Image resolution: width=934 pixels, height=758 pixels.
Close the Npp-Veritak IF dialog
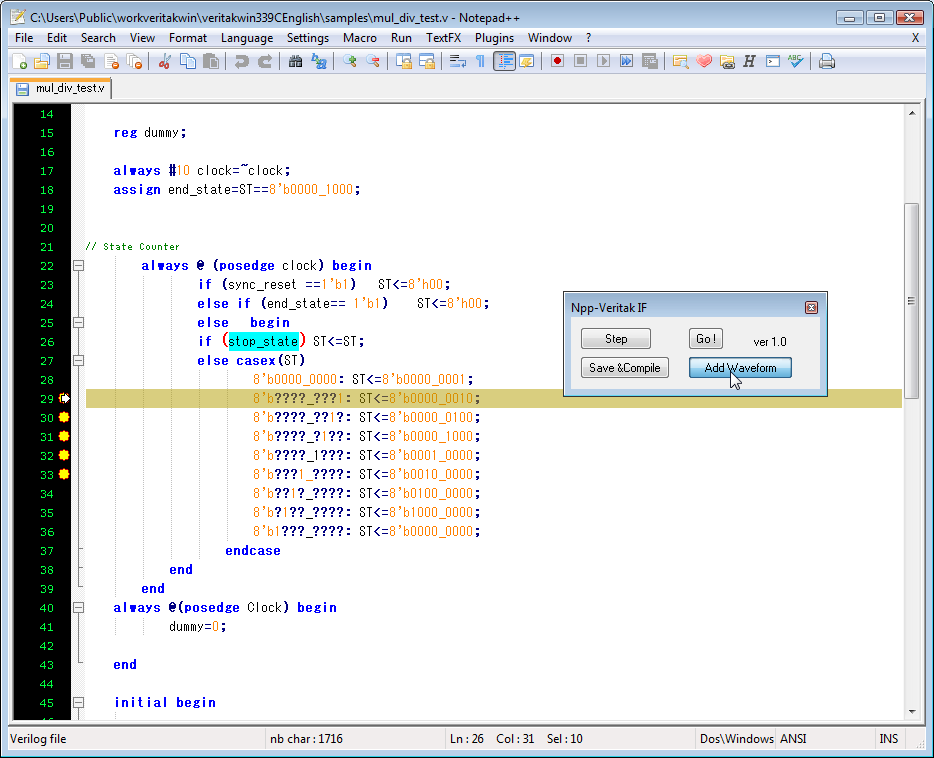[811, 307]
